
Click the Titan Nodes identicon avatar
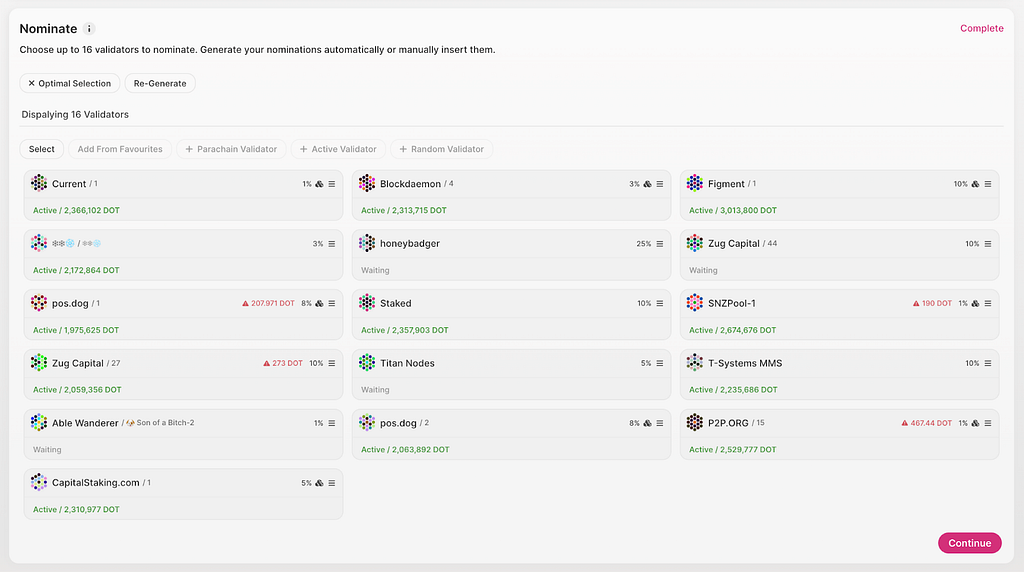(367, 362)
